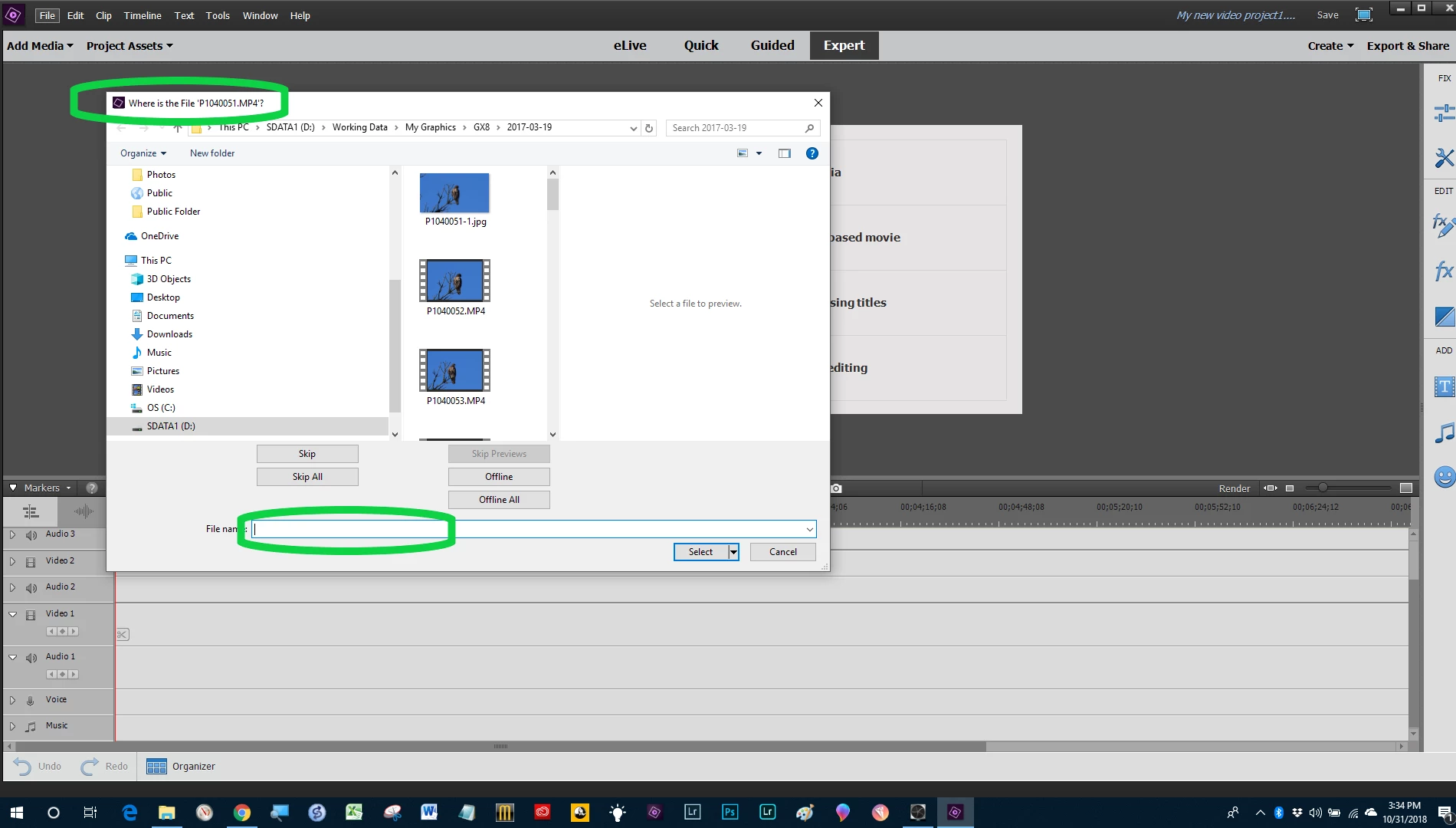Click the timeline zoom out icon

pyautogui.click(x=1290, y=488)
